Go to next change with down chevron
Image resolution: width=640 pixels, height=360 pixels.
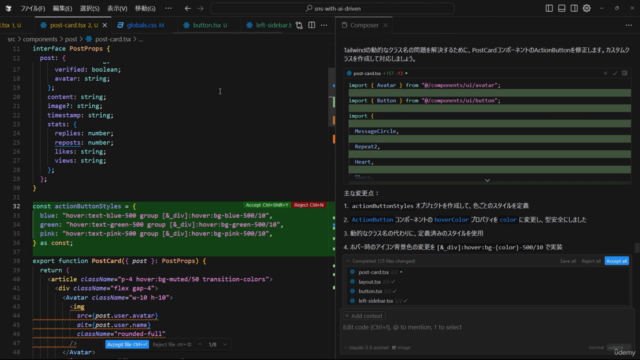coord(225,344)
